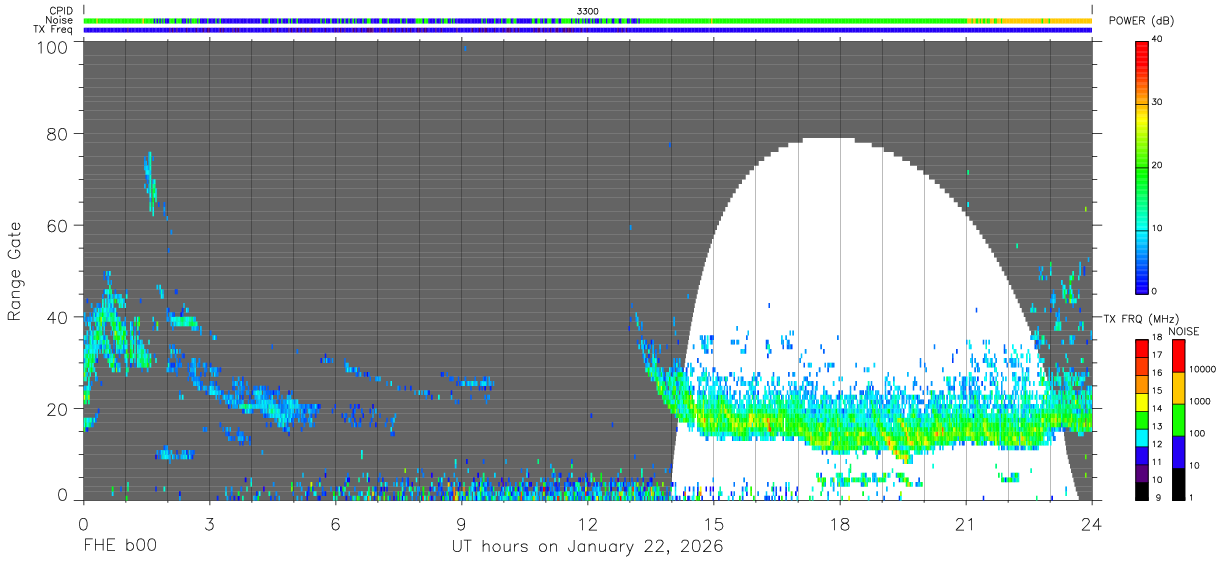Click the range gate tick label "60"
The width and height of the screenshot is (1228, 567).
[x=59, y=225]
